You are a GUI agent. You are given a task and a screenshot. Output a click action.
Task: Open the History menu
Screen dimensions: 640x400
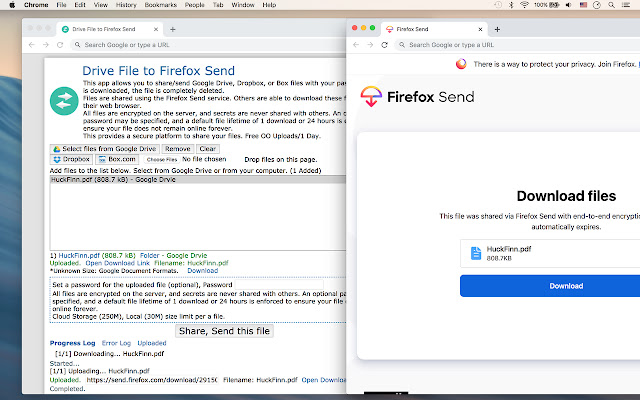[x=126, y=5]
